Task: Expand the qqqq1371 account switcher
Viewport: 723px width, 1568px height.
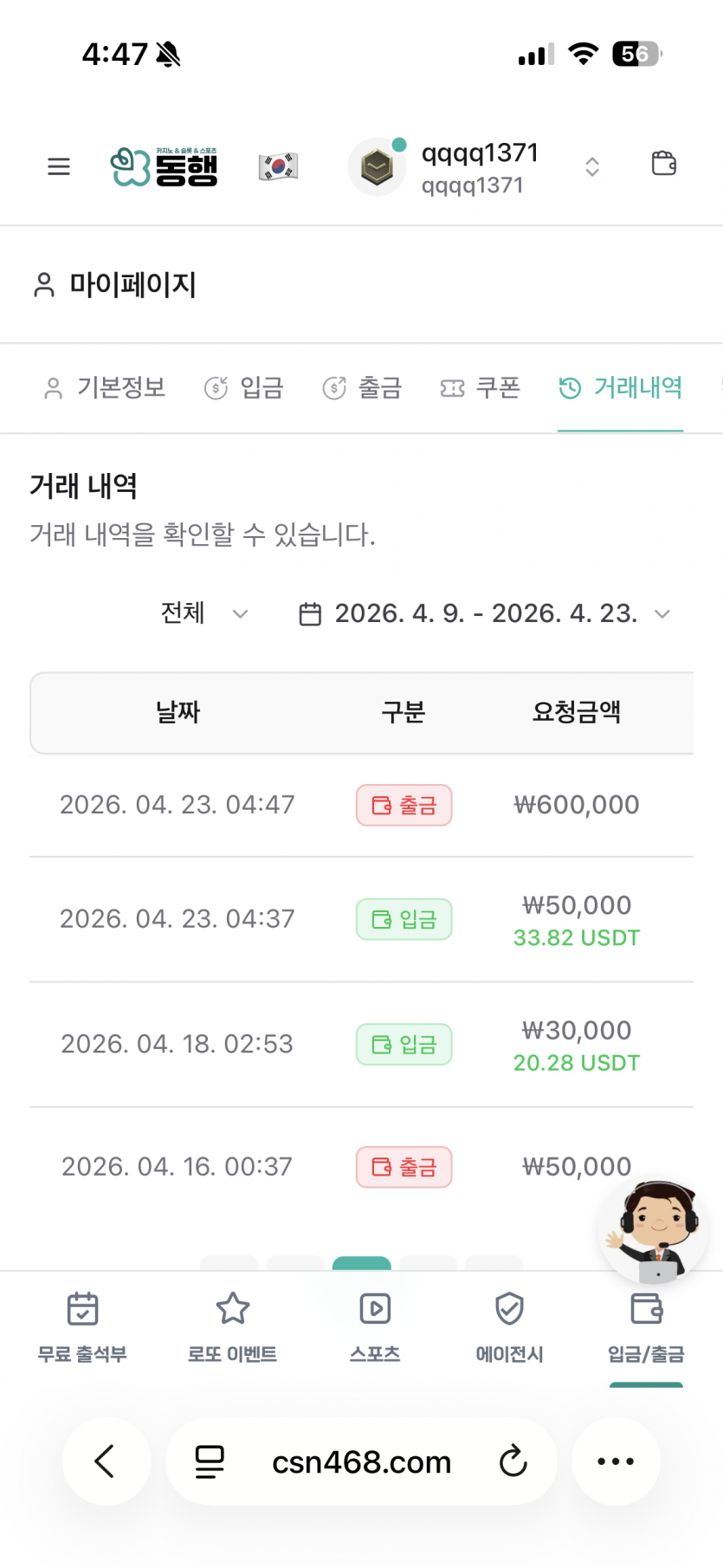Action: click(x=591, y=167)
